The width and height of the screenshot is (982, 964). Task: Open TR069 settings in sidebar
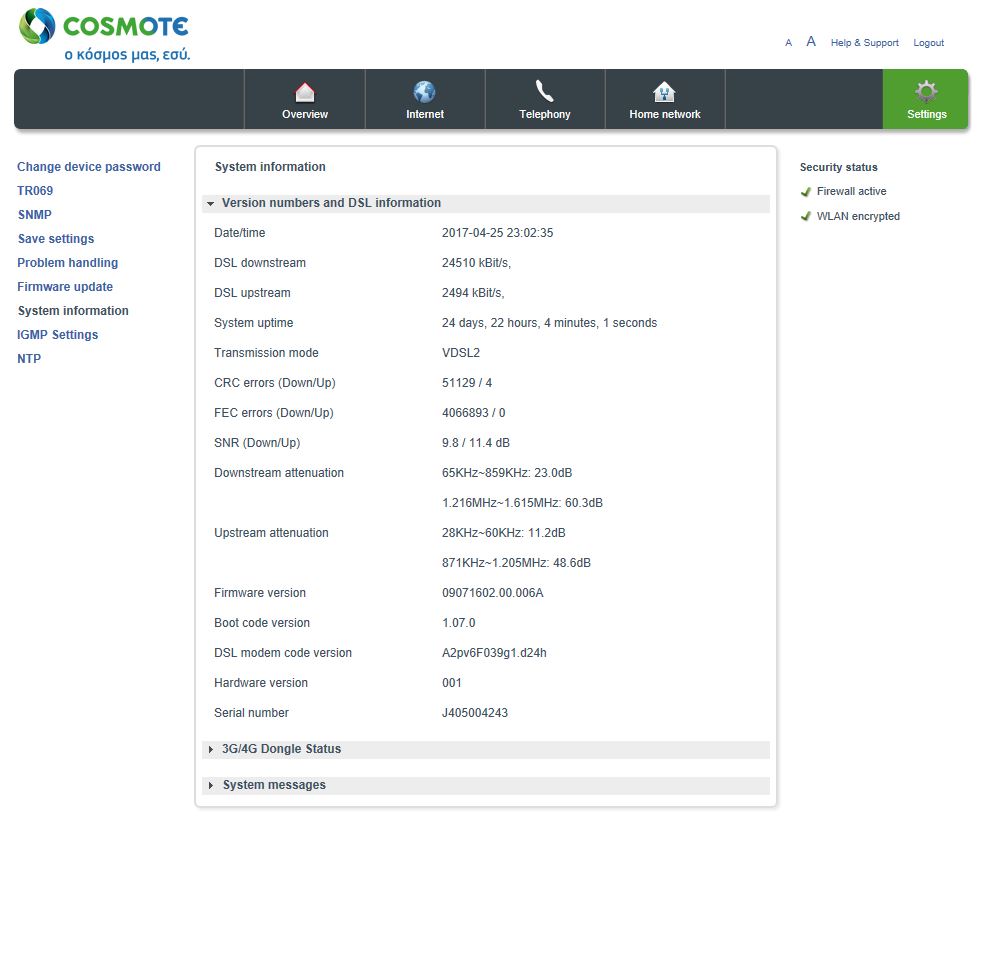click(35, 190)
